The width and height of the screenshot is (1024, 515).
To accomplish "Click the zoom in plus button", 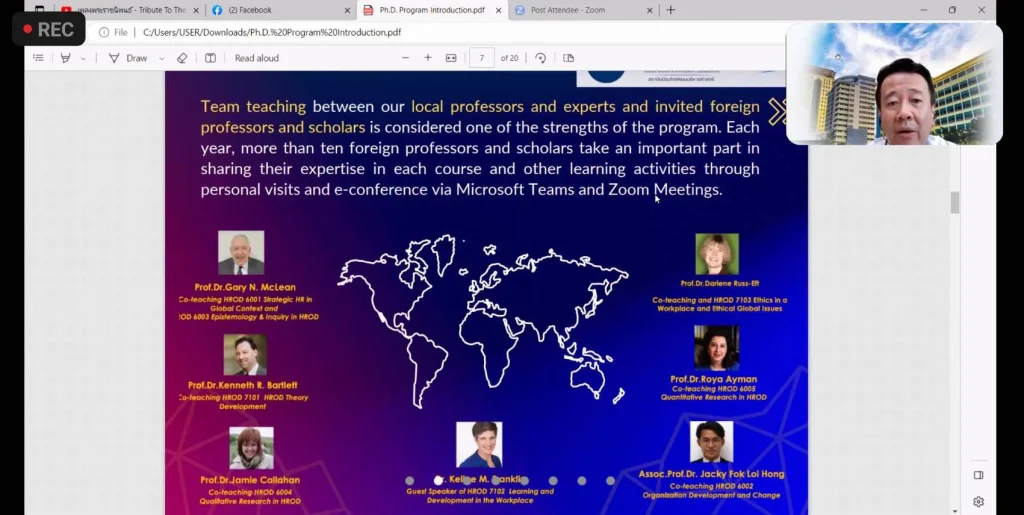I will click(428, 58).
